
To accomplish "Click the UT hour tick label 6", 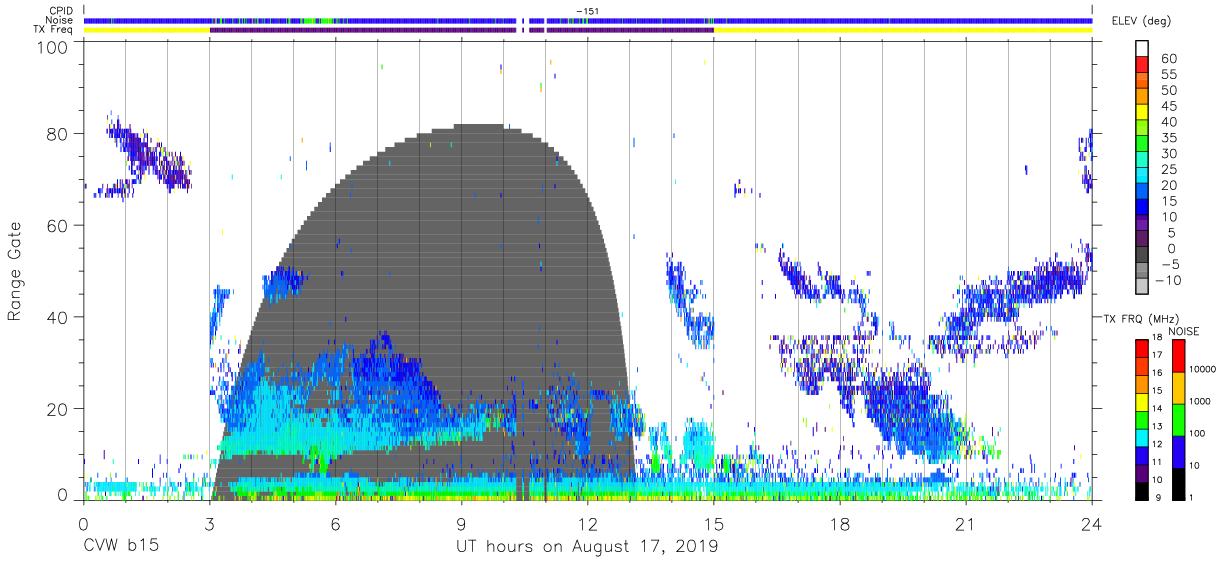I will pyautogui.click(x=335, y=525).
